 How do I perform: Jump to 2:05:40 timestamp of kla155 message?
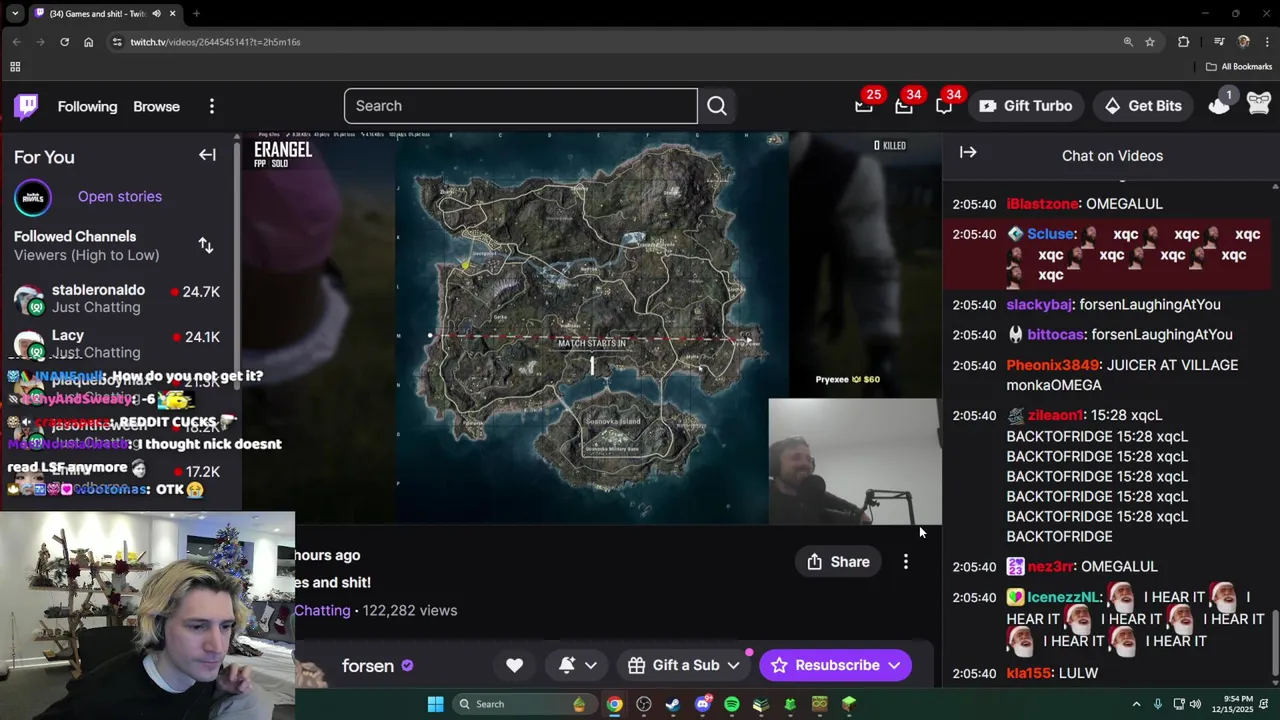[x=974, y=673]
